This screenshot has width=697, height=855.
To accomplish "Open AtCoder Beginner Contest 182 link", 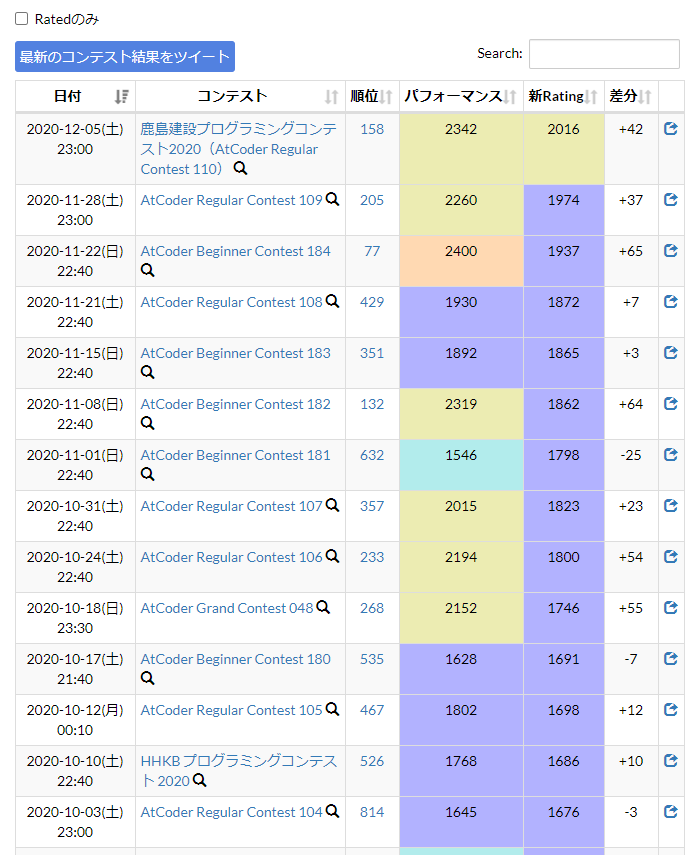I will 236,404.
